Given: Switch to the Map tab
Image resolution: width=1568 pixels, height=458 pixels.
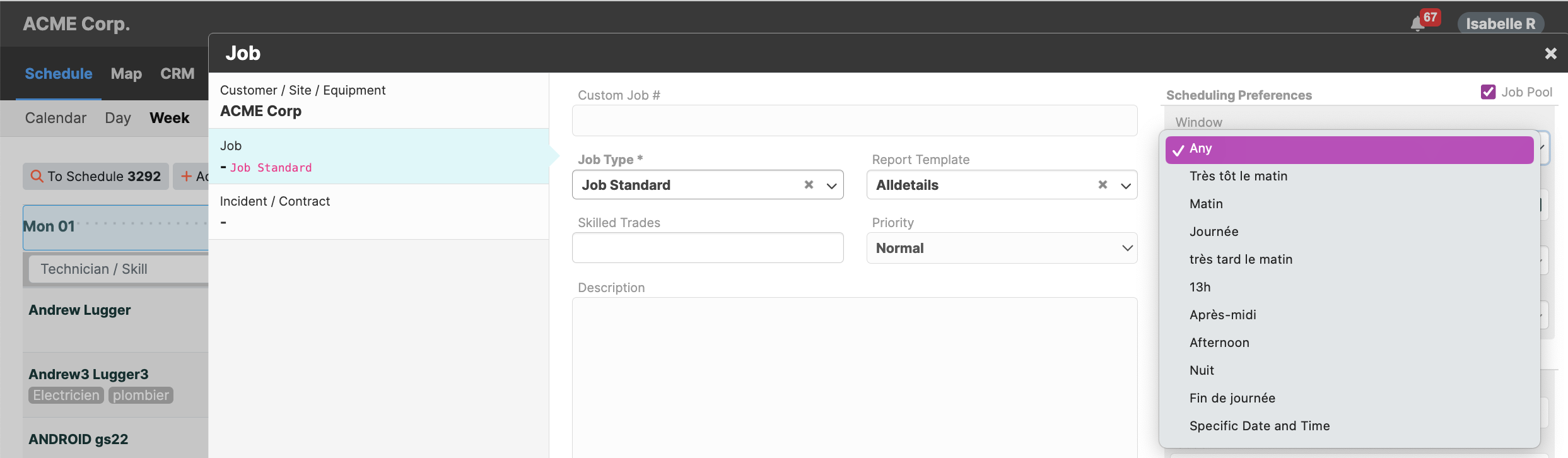Looking at the screenshot, I should point(126,74).
